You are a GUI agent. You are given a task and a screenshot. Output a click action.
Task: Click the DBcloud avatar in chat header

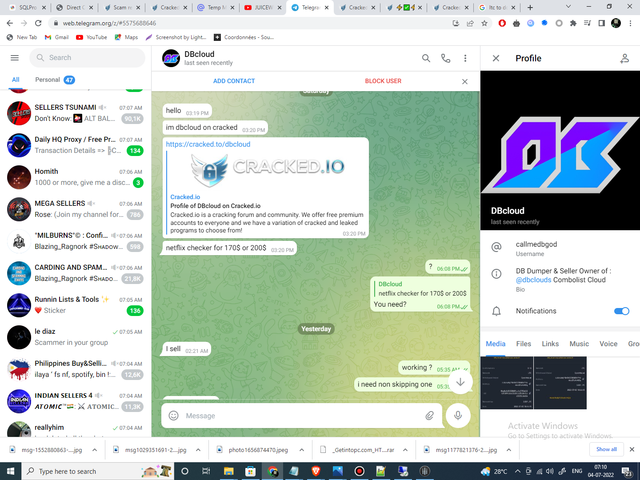tap(171, 58)
